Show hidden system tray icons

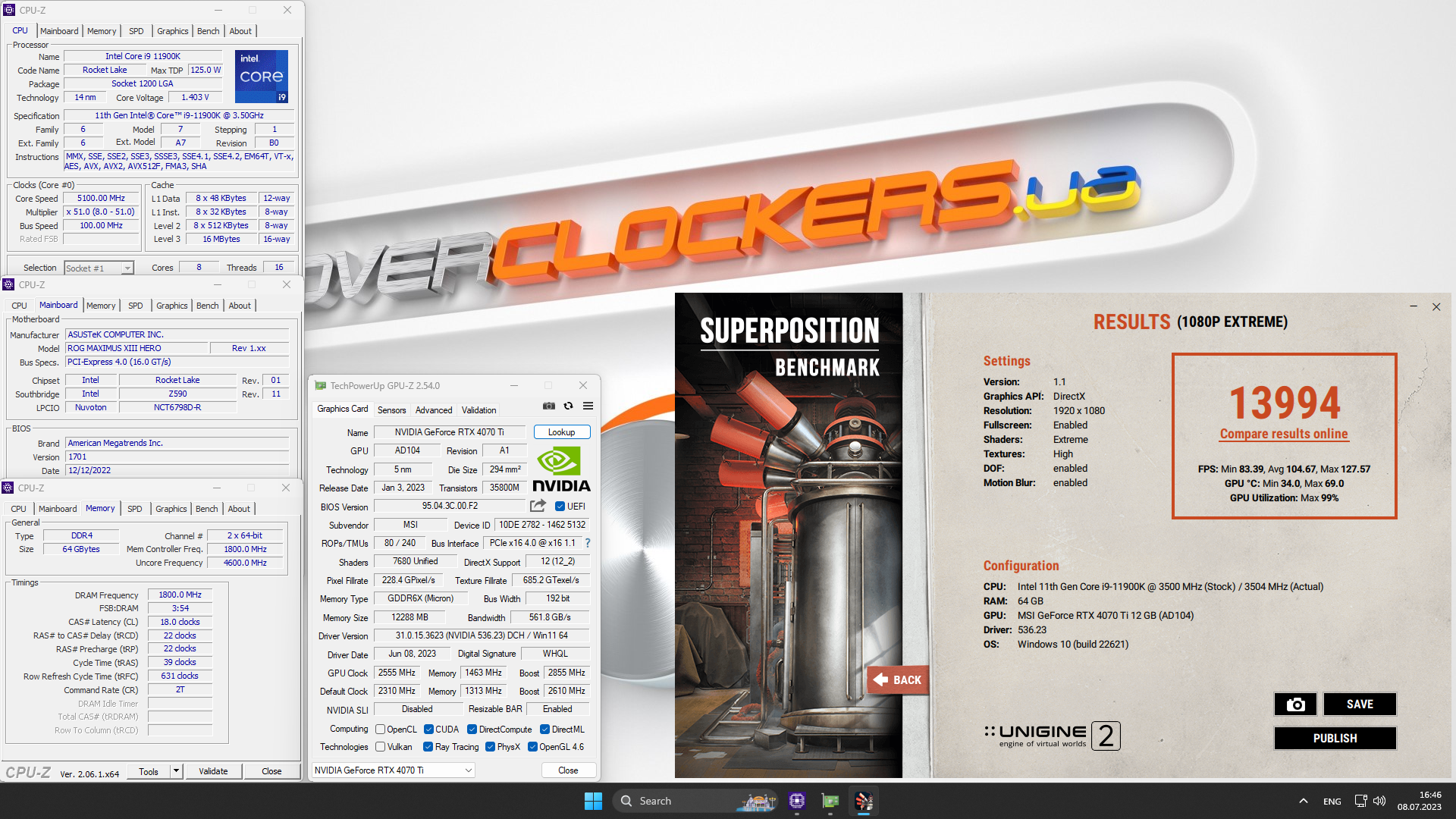click(x=1303, y=801)
